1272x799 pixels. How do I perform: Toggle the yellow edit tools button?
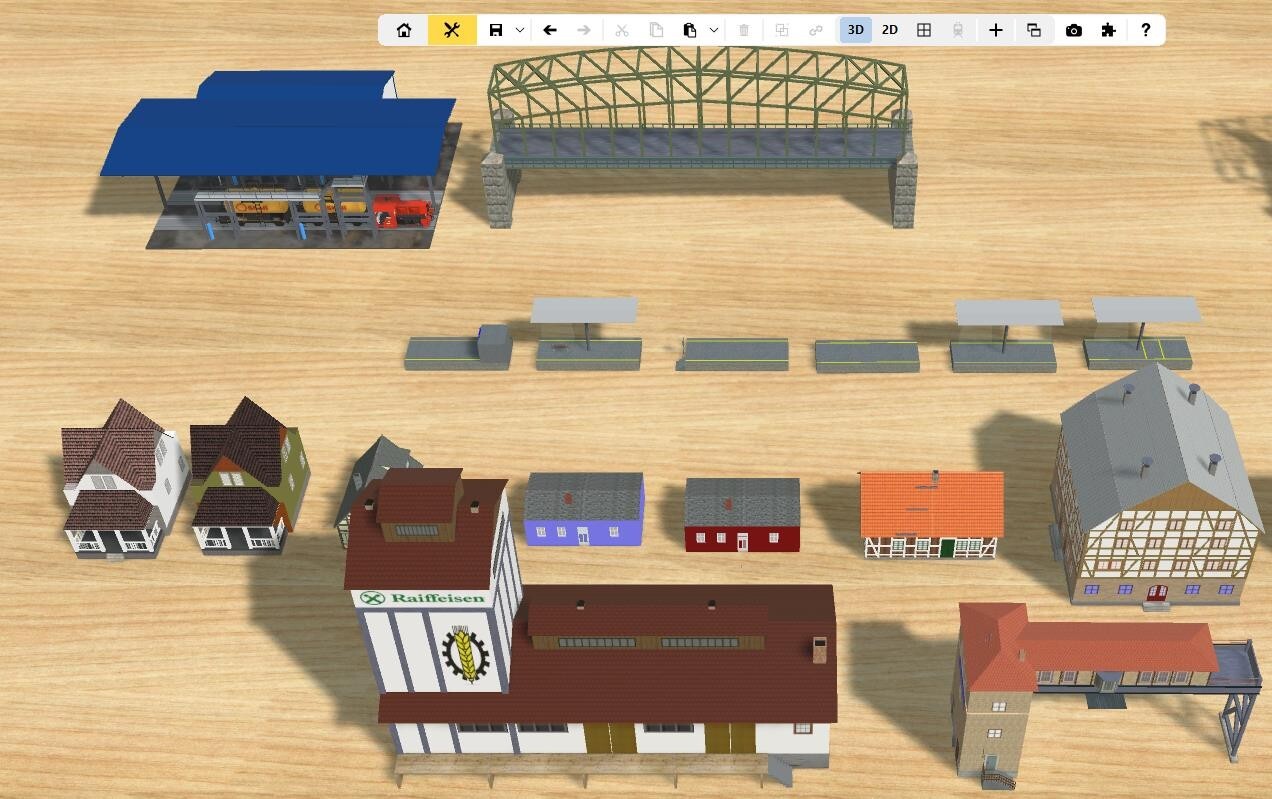tap(452, 30)
